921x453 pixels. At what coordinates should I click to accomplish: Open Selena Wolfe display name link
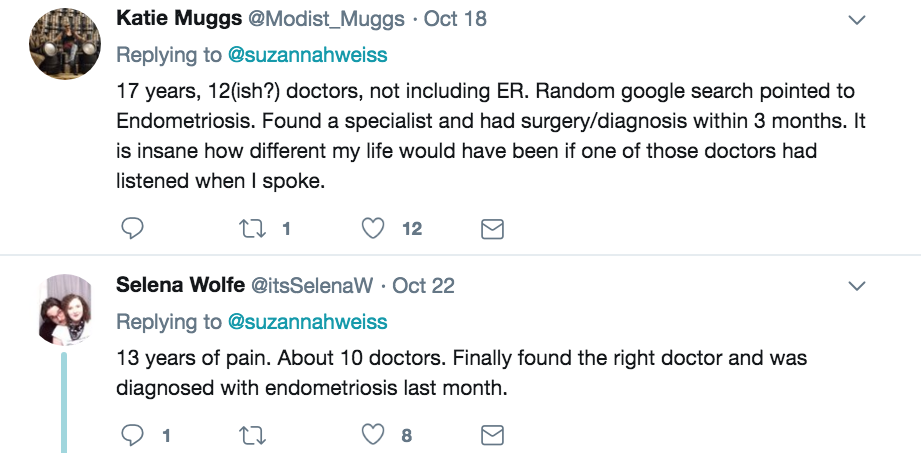(x=180, y=285)
